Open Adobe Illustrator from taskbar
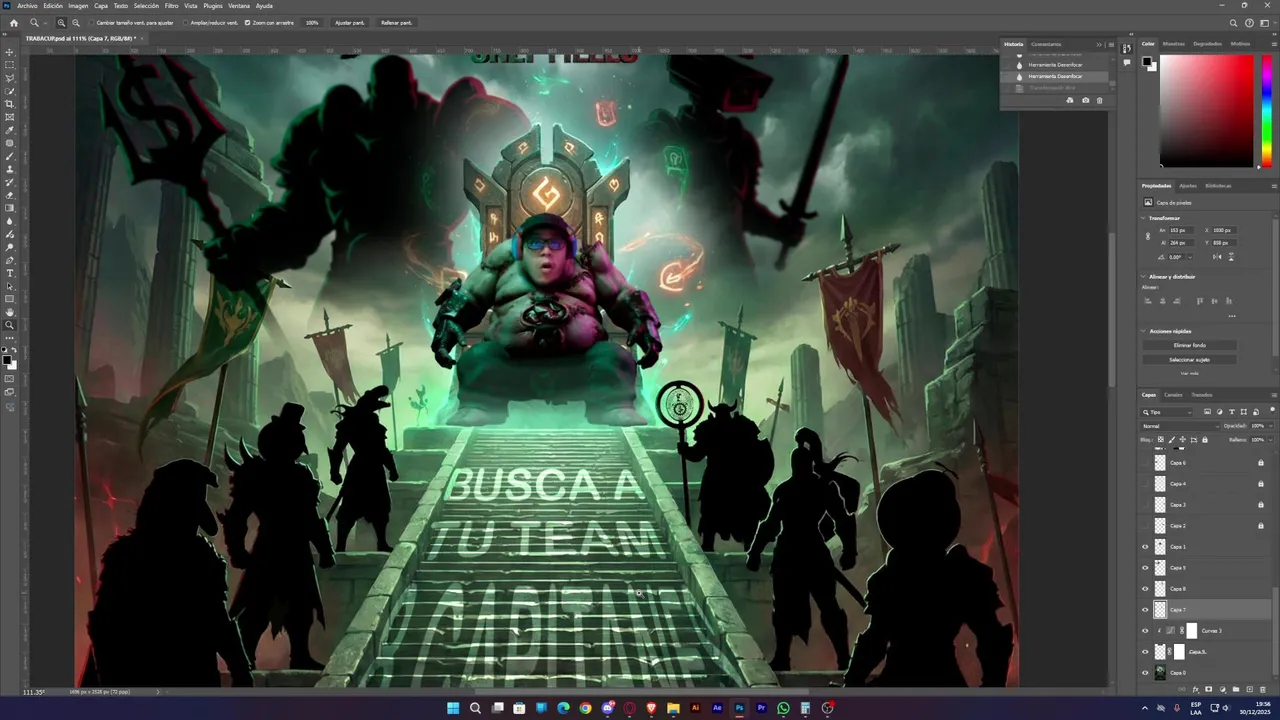Image resolution: width=1280 pixels, height=720 pixels. click(x=695, y=708)
